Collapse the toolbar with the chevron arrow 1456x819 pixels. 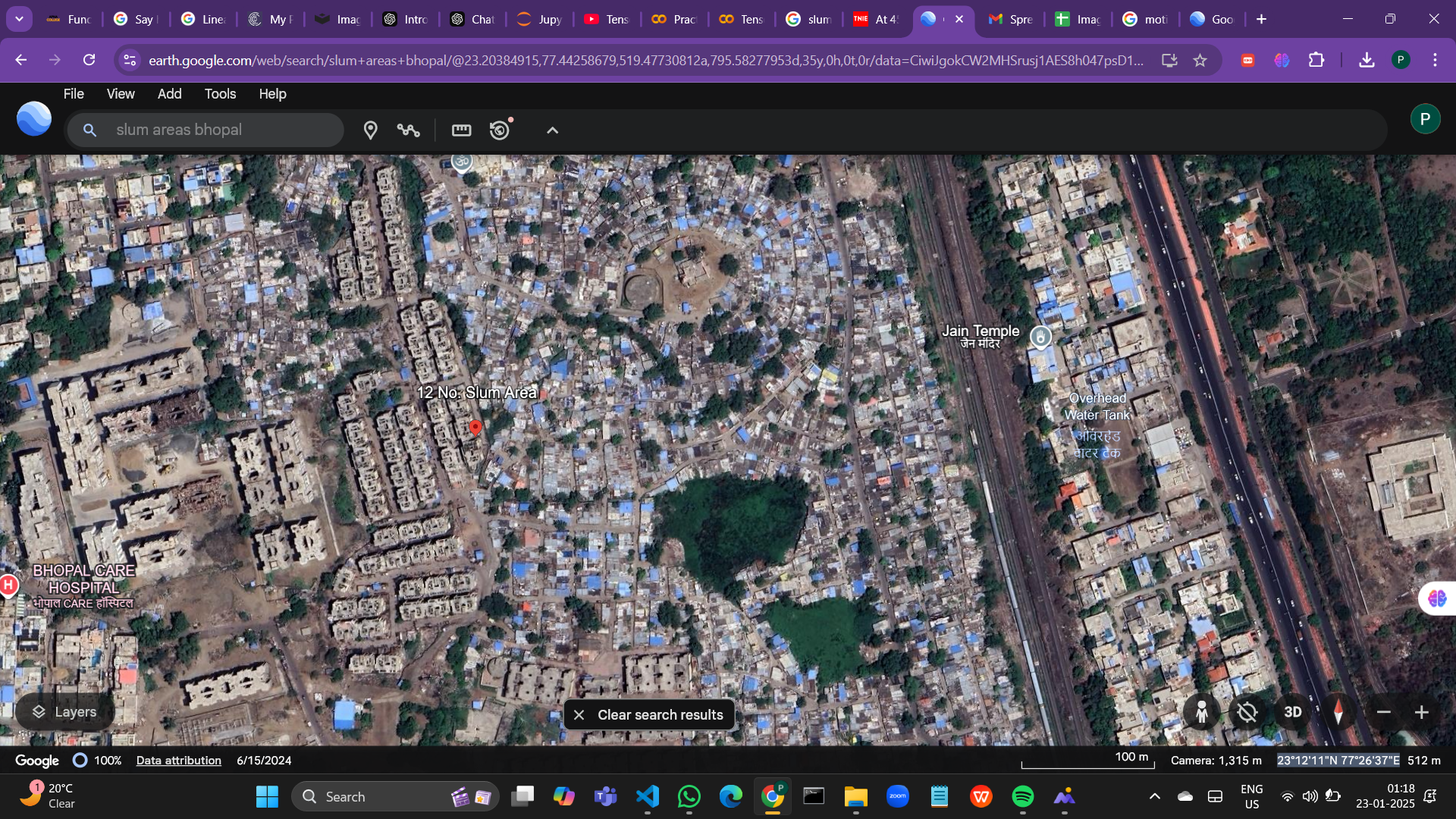pos(552,130)
